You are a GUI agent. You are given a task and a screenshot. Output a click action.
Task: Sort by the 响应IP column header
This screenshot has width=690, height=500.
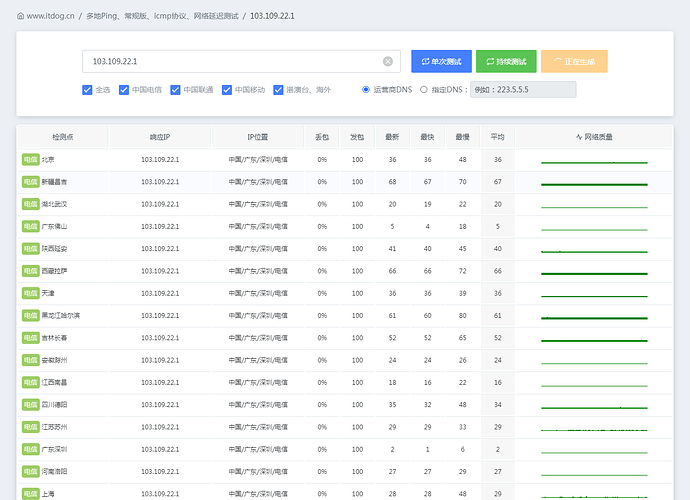tap(160, 137)
